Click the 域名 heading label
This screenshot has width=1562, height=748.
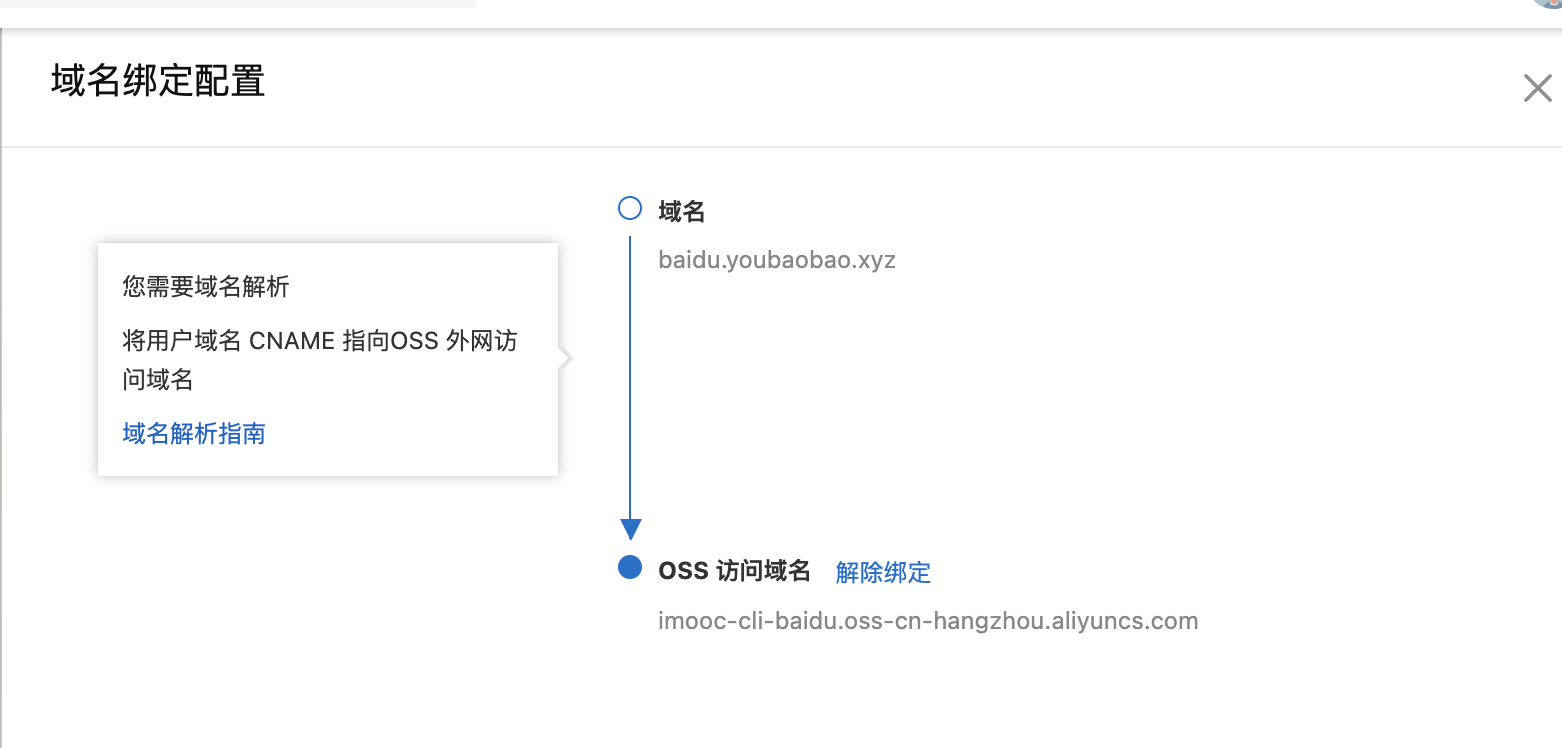pyautogui.click(x=682, y=211)
